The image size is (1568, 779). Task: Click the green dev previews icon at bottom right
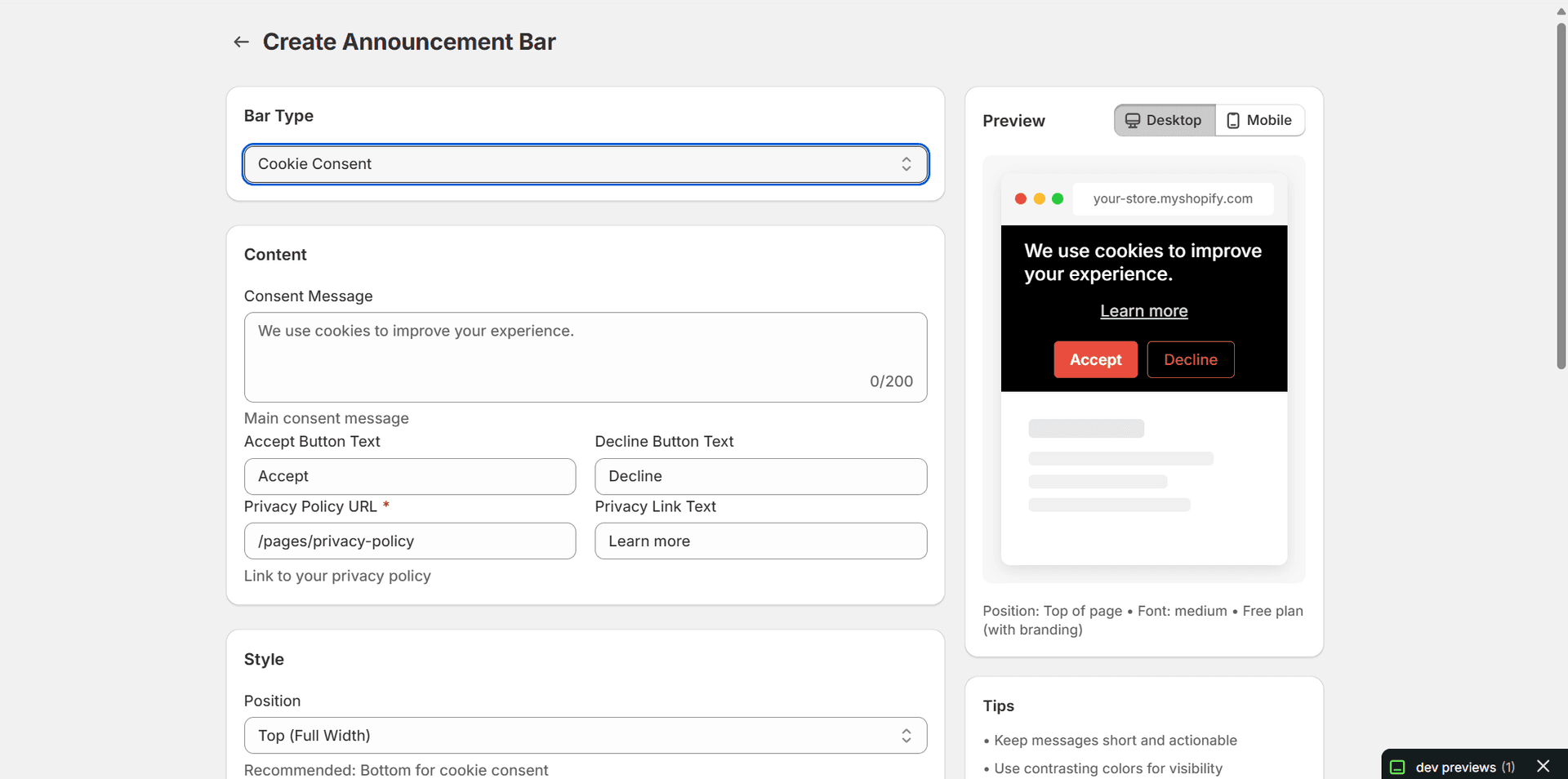[x=1399, y=767]
